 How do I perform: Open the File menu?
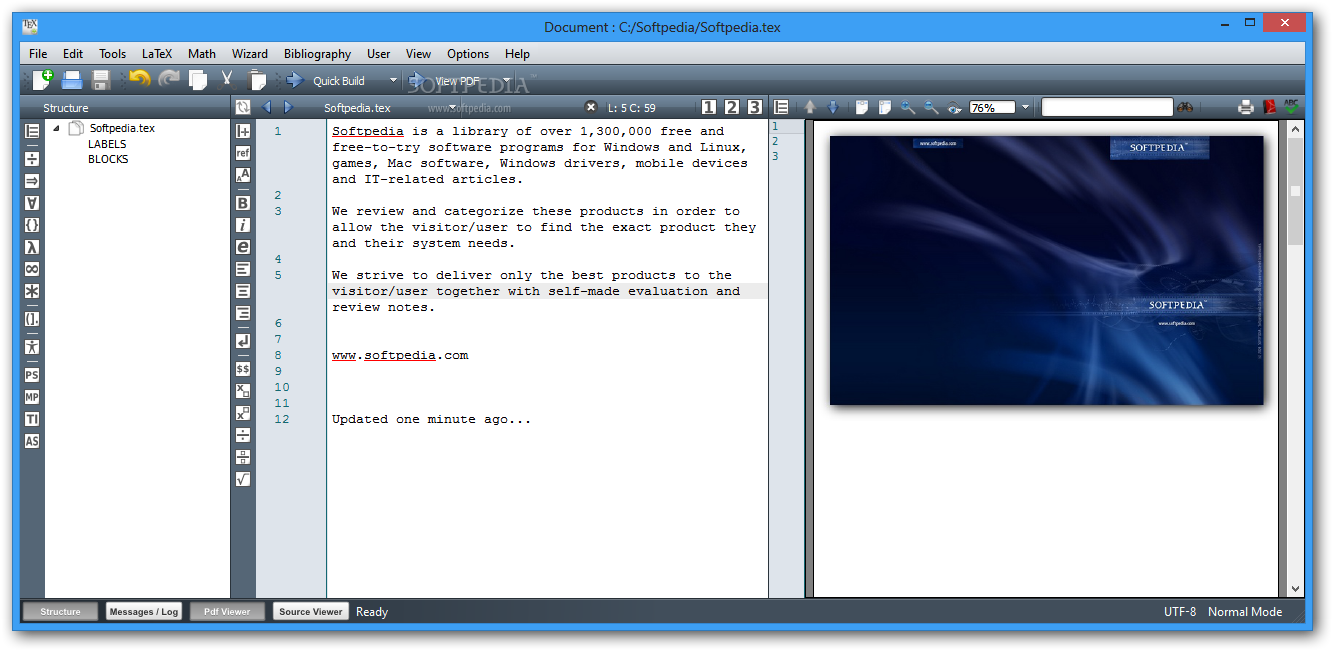[38, 54]
